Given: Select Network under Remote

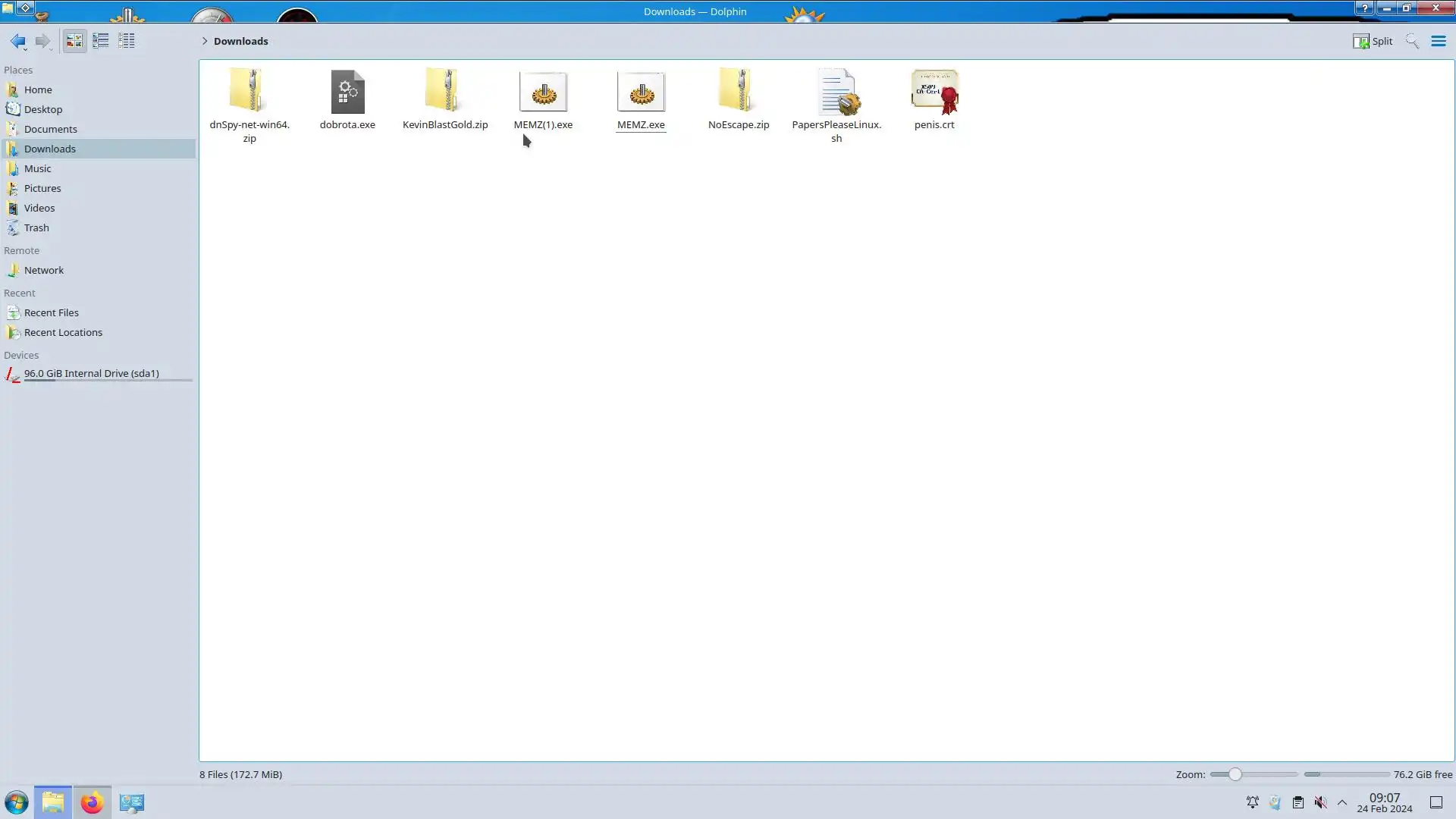Looking at the screenshot, I should 43,270.
